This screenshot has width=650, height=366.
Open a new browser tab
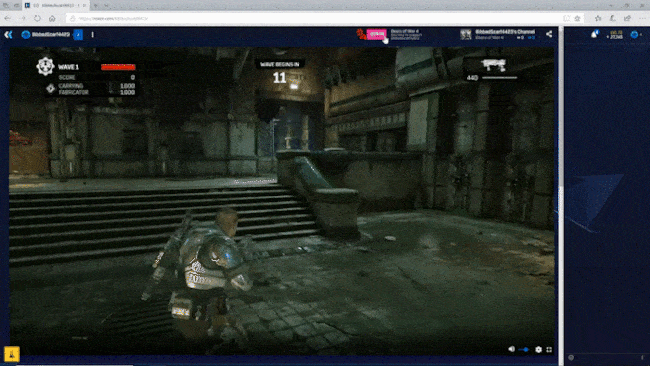(x=96, y=5)
